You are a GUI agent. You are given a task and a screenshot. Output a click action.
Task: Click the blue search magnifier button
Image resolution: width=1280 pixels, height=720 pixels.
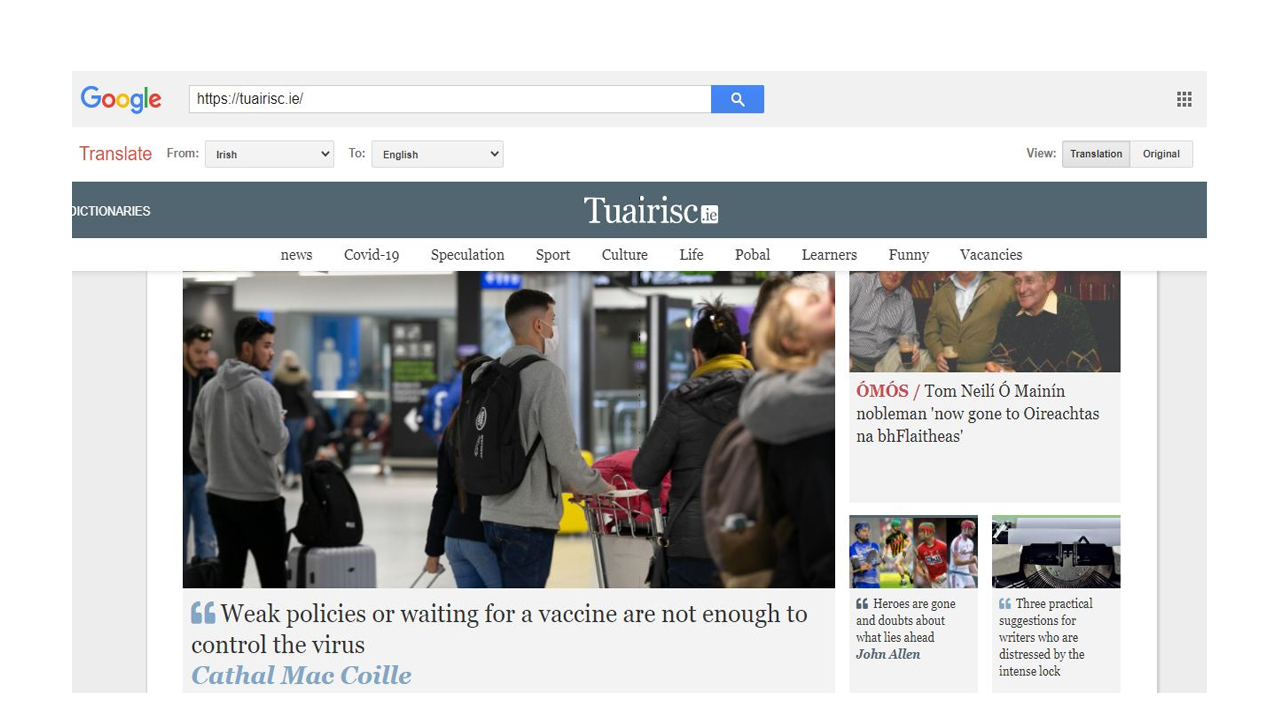click(x=737, y=99)
